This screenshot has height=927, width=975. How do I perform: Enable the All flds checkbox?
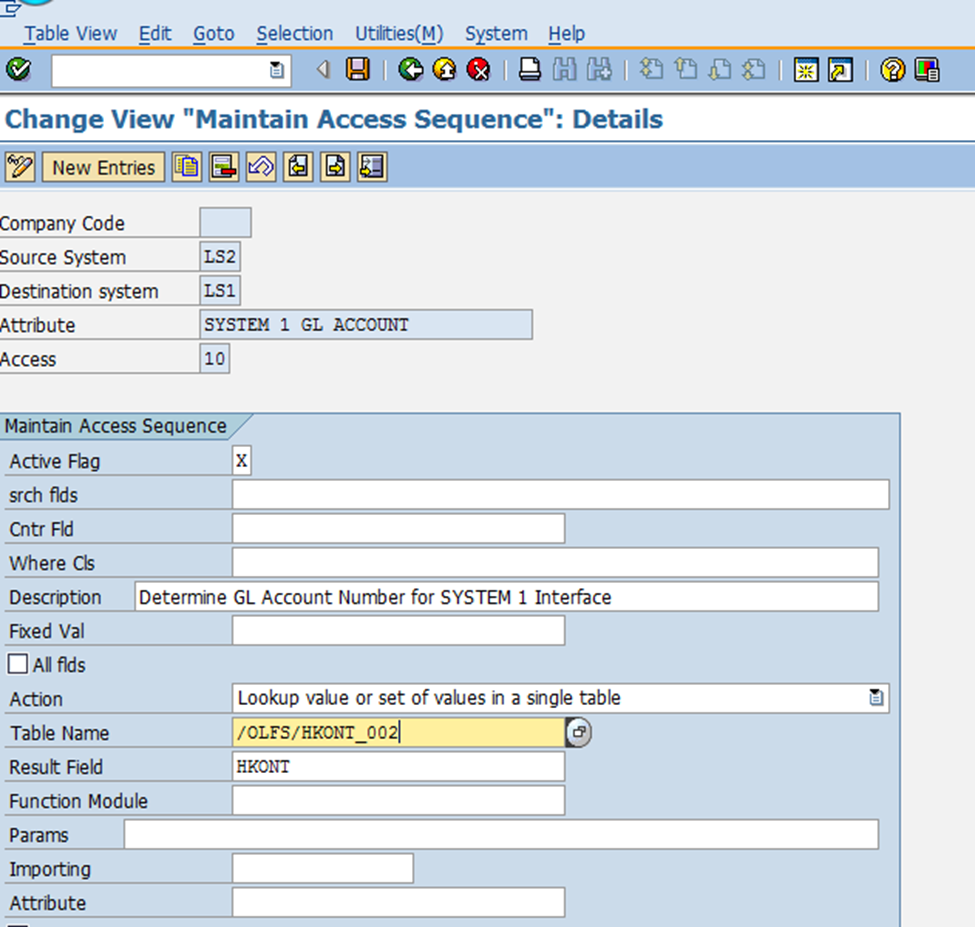tap(17, 664)
